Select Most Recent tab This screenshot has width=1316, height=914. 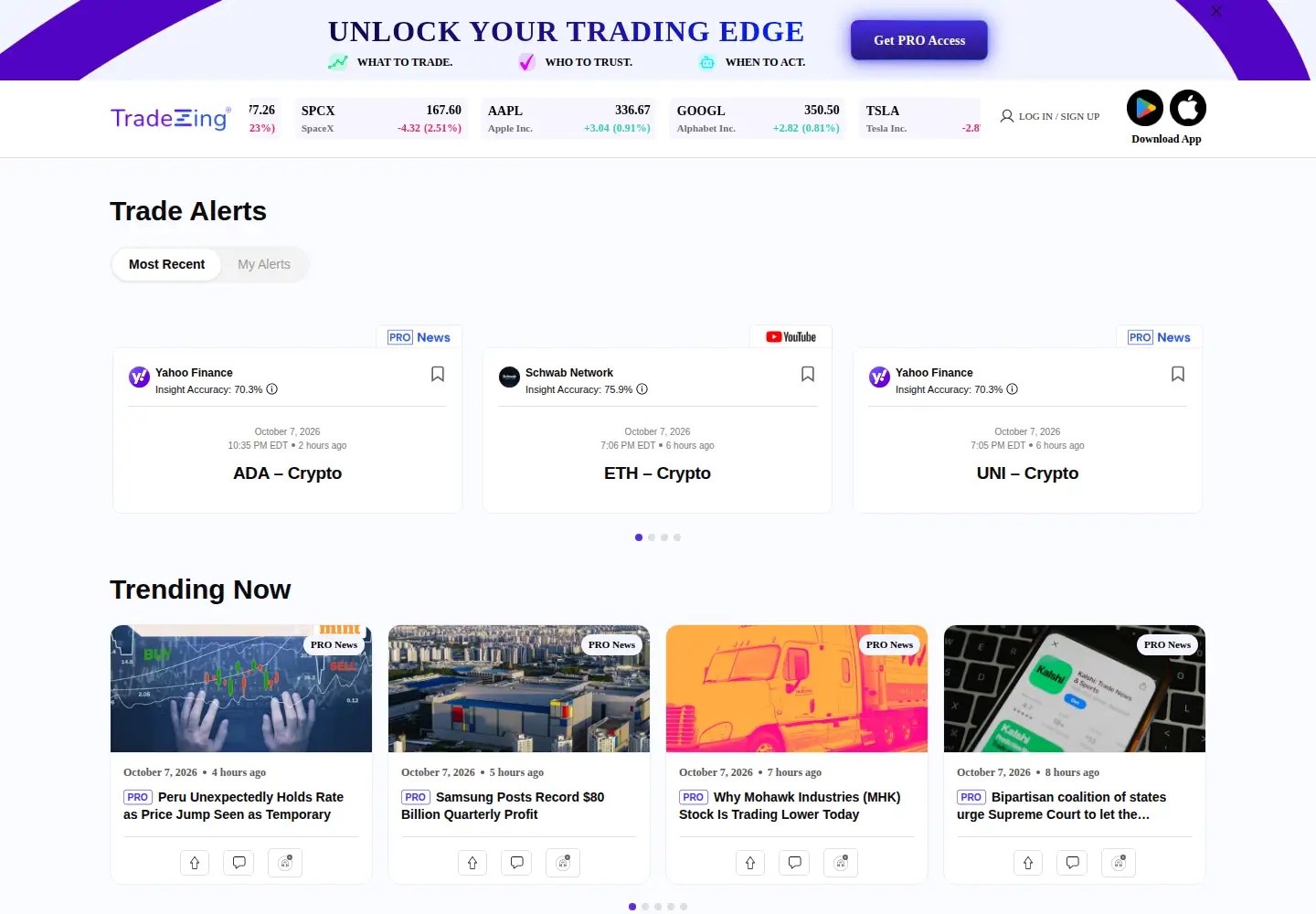pyautogui.click(x=166, y=264)
